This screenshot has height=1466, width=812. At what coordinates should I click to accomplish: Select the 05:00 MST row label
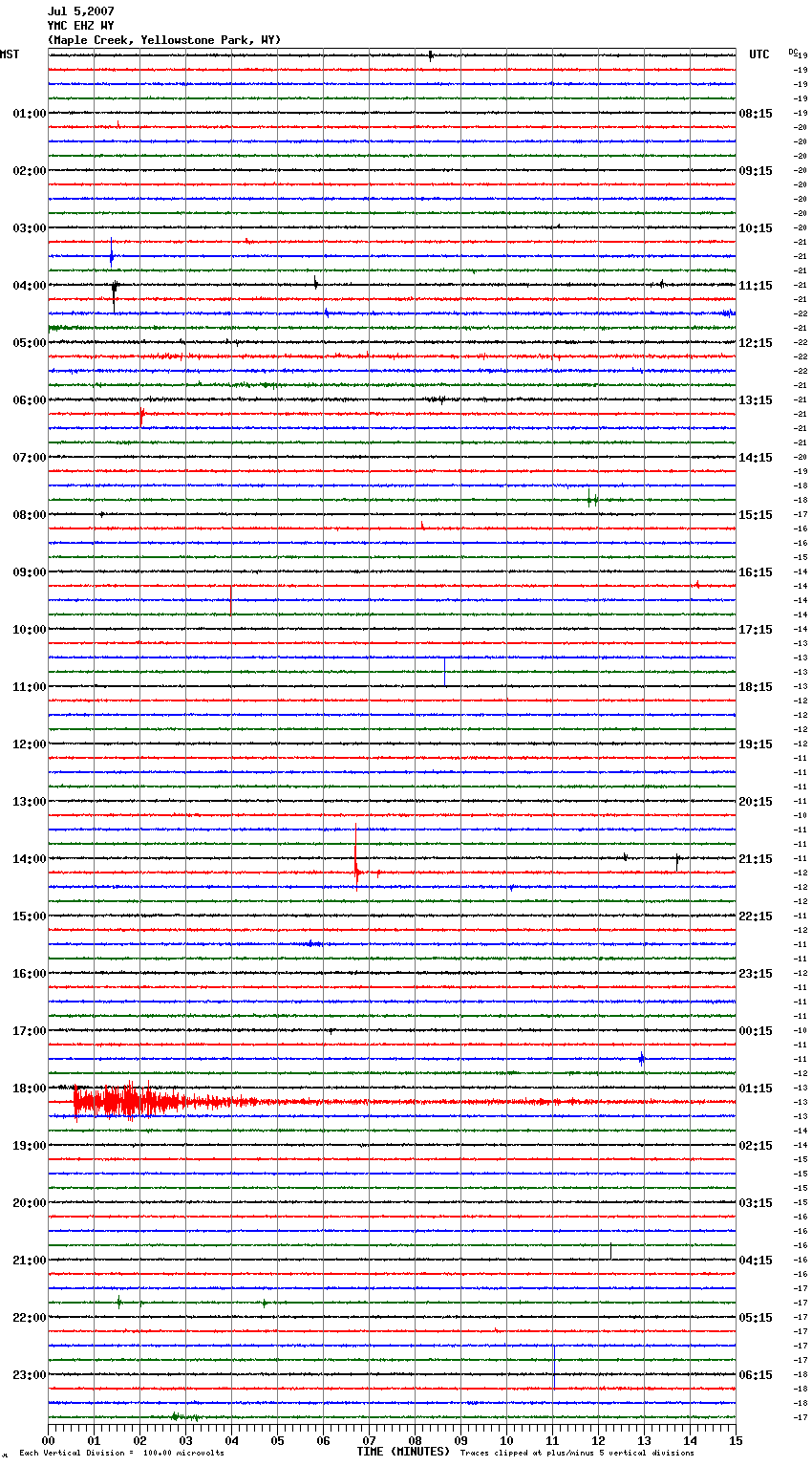[x=29, y=343]
